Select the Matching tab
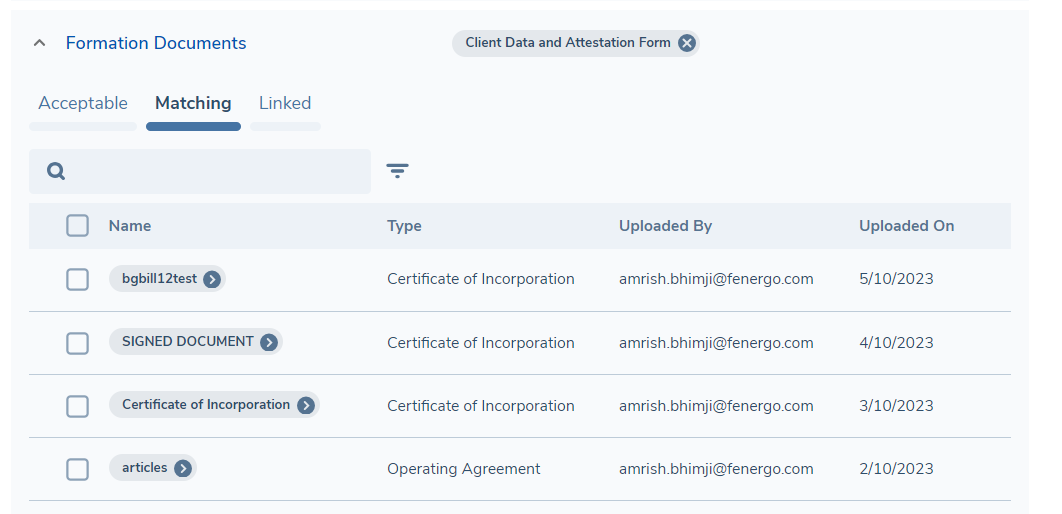1062x514 pixels. 193,103
